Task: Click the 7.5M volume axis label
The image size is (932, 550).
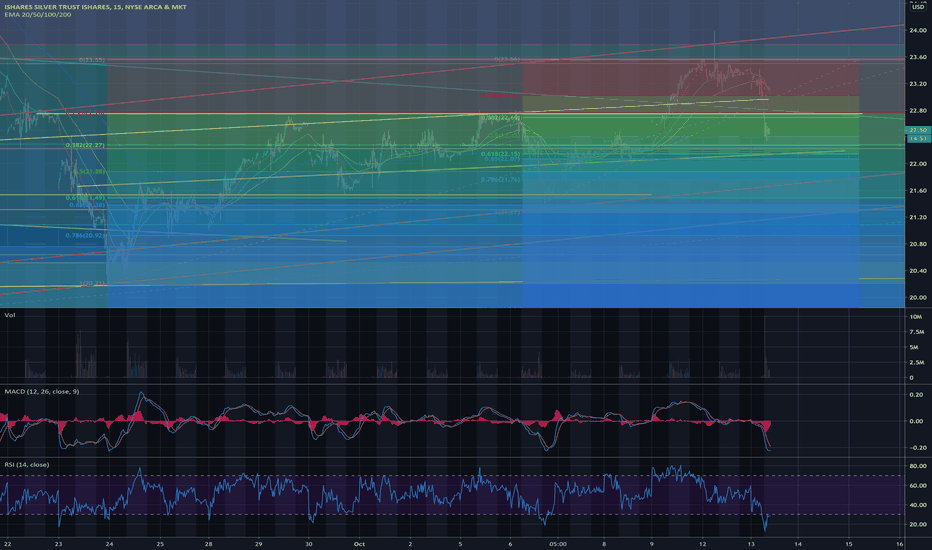Action: click(917, 332)
